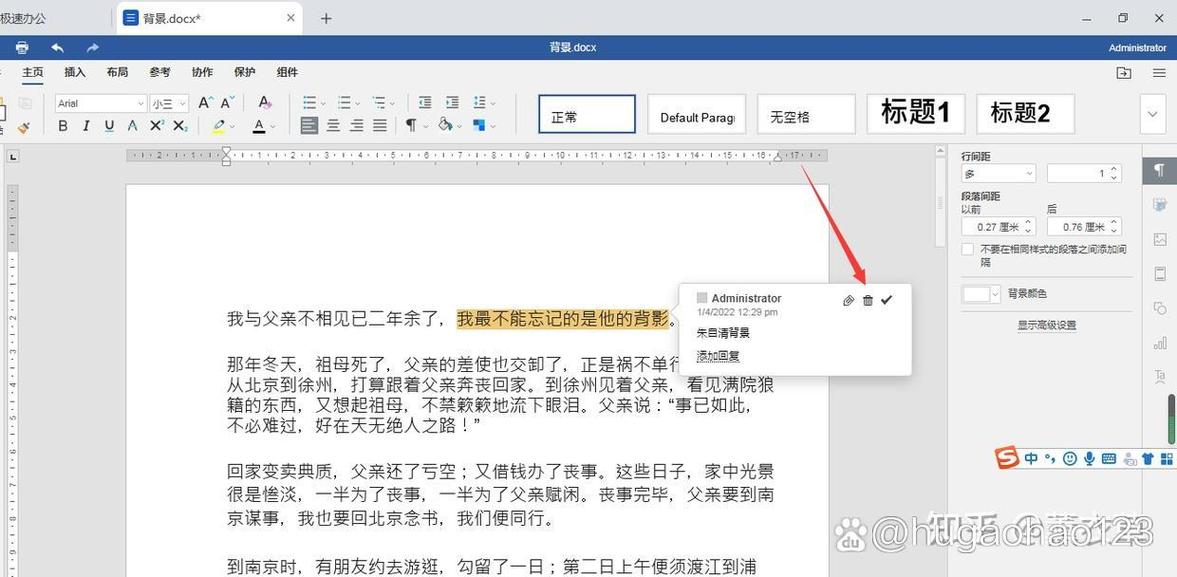Delete the comment with the trash icon
The image size is (1177, 577).
(867, 300)
